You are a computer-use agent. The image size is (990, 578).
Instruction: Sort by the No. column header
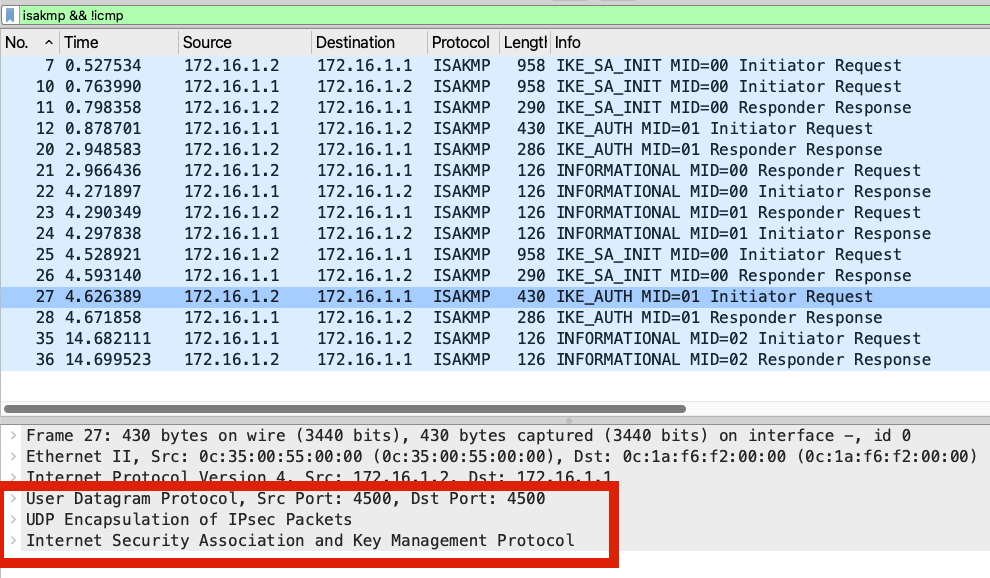click(30, 42)
